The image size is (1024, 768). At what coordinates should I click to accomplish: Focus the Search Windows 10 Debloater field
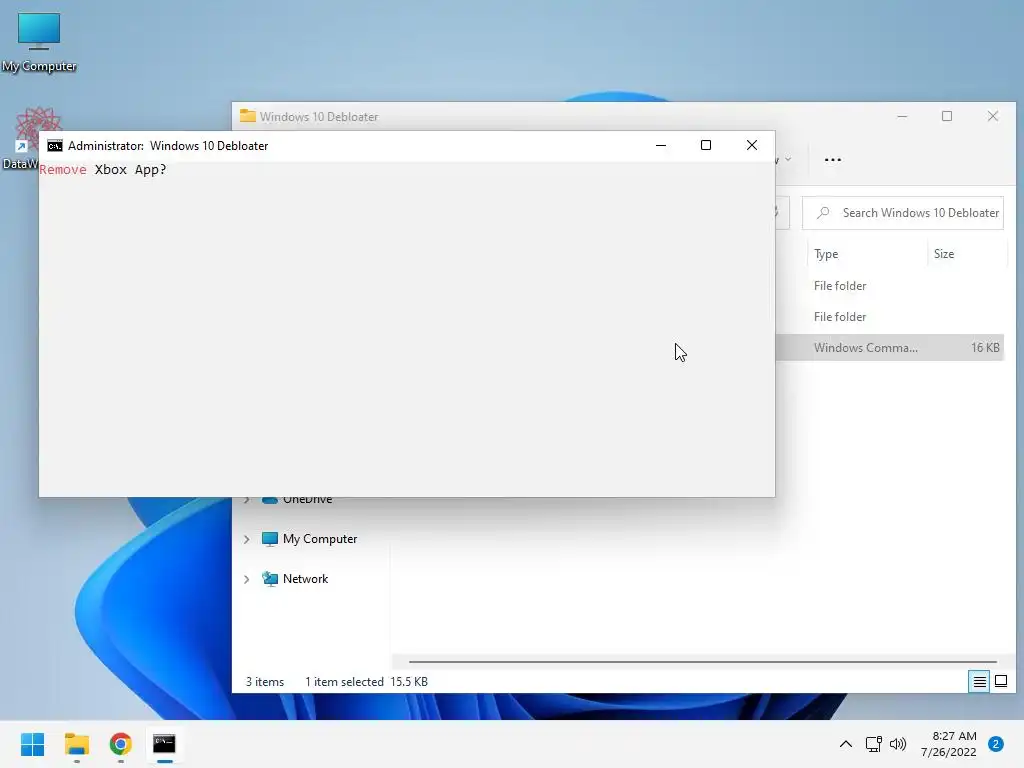click(x=903, y=213)
